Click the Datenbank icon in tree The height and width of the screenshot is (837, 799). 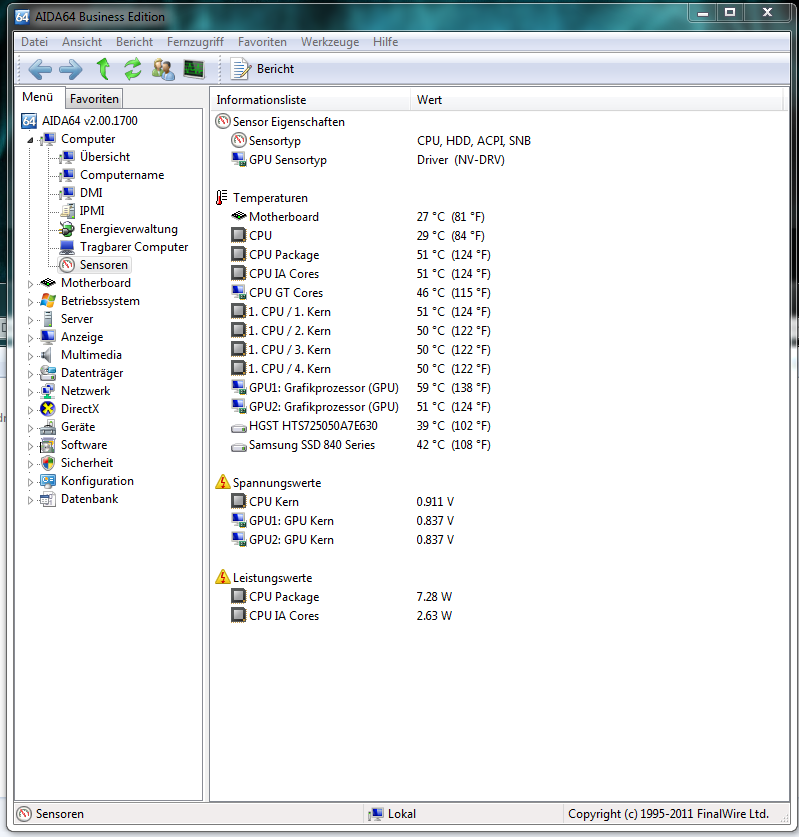(x=48, y=499)
